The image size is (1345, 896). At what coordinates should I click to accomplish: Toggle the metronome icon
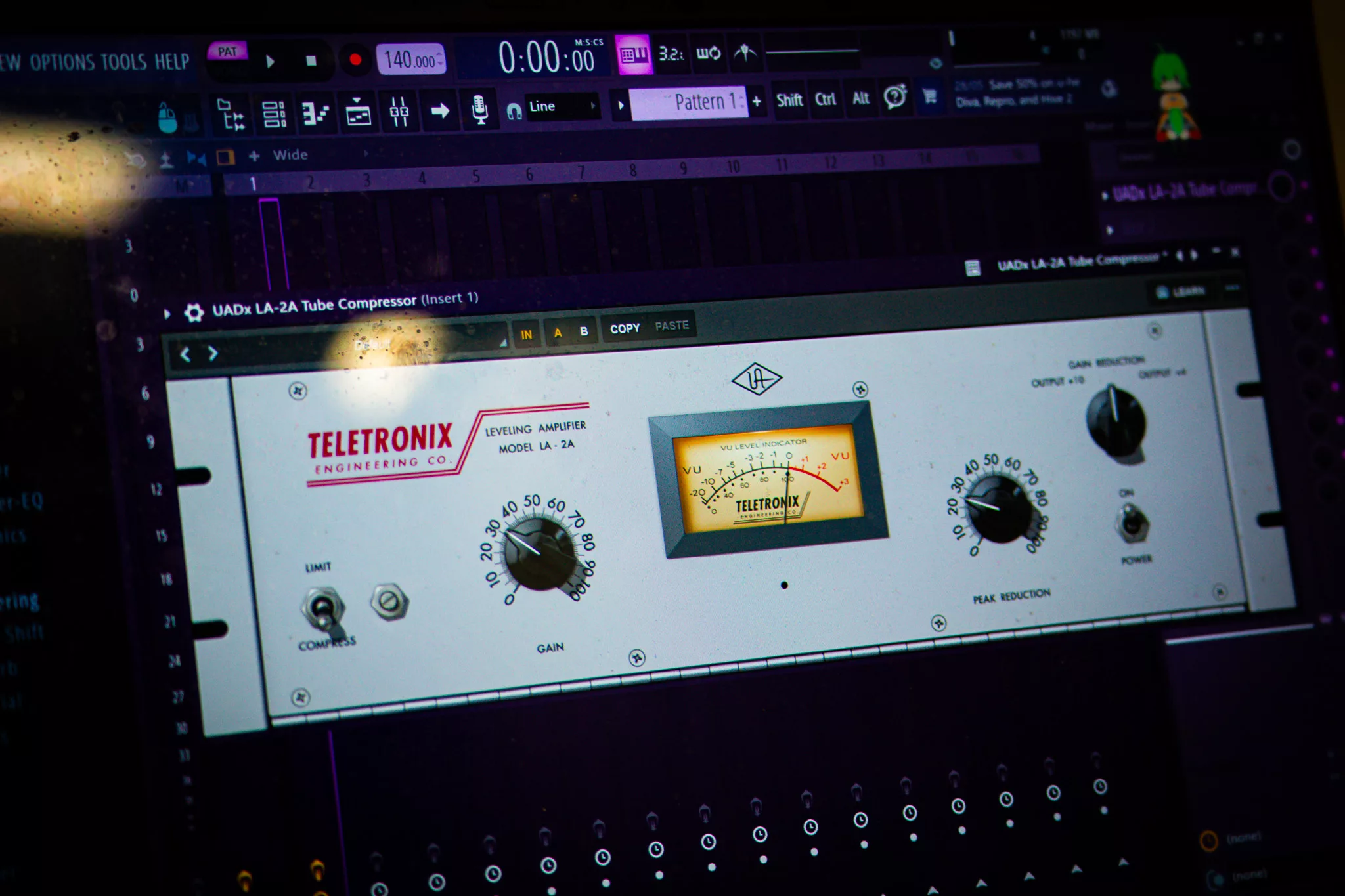pyautogui.click(x=745, y=53)
